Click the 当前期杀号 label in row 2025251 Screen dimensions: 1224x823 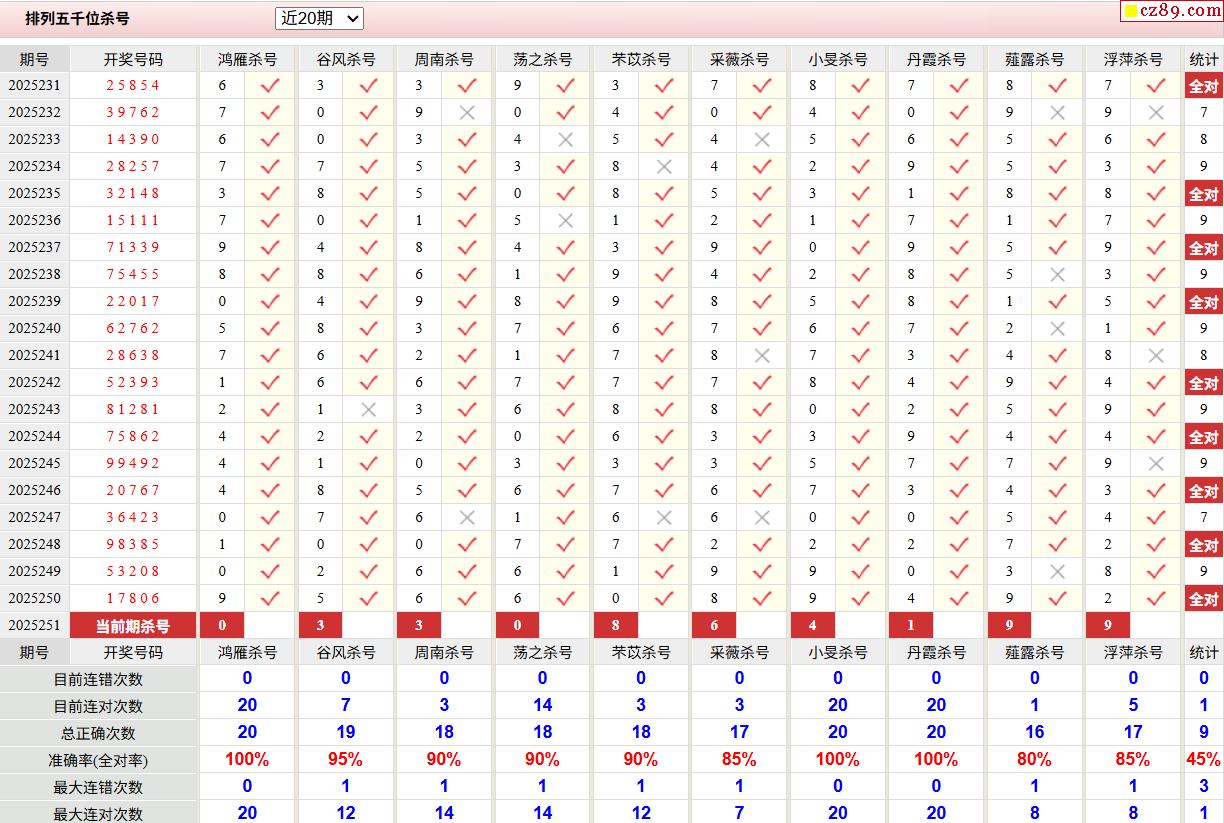[133, 626]
